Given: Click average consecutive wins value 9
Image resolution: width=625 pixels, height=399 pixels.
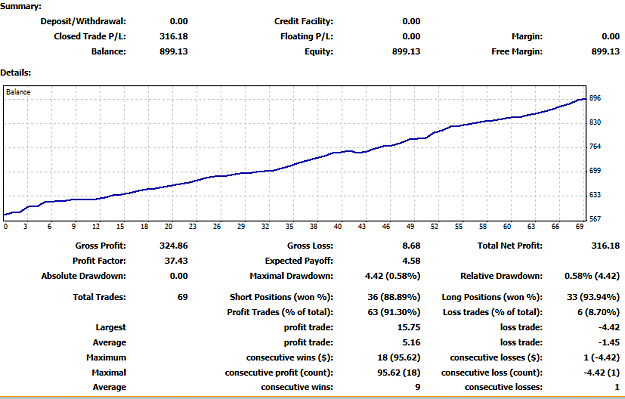Looking at the screenshot, I should tap(417, 387).
